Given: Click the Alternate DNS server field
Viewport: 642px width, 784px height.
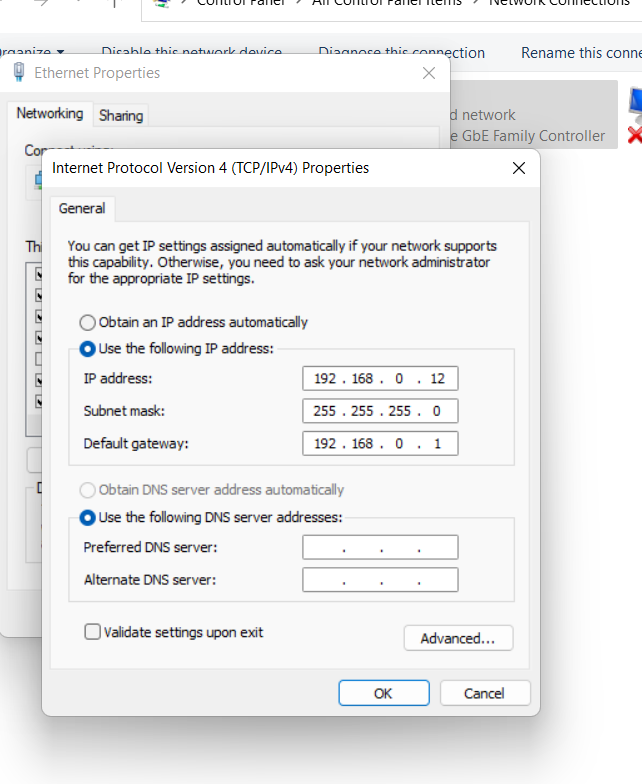Looking at the screenshot, I should tap(380, 580).
